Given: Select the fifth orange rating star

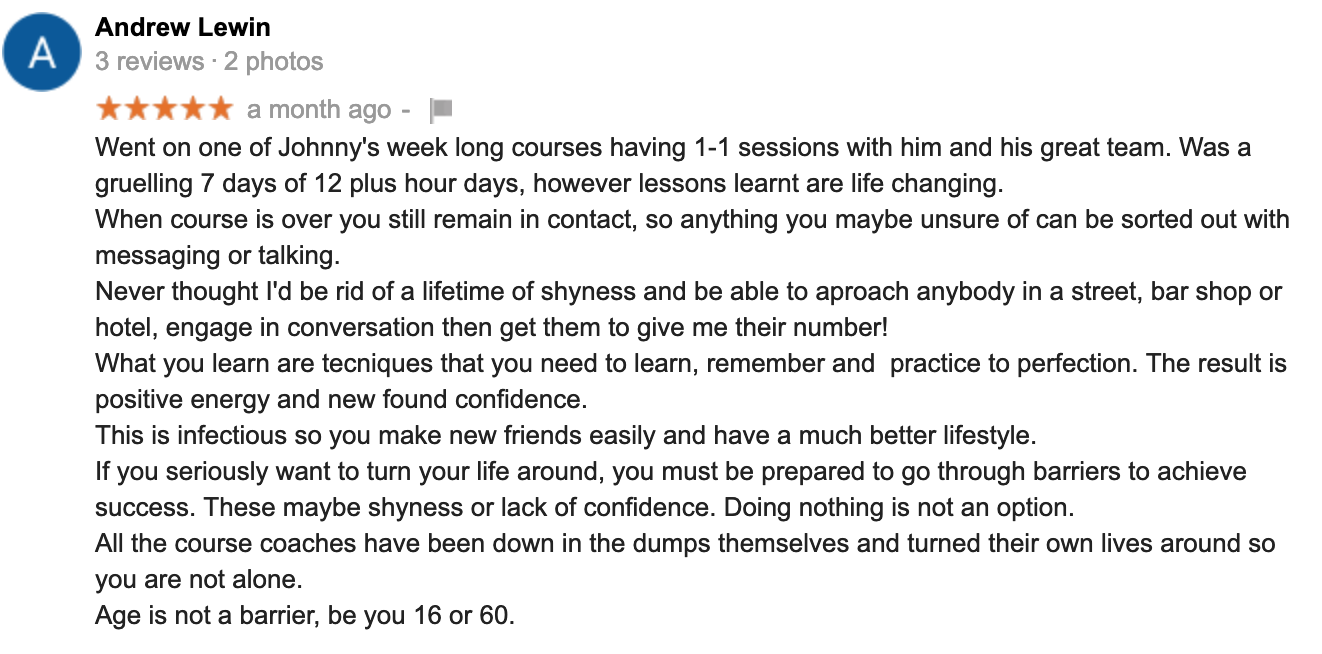Looking at the screenshot, I should [x=218, y=108].
